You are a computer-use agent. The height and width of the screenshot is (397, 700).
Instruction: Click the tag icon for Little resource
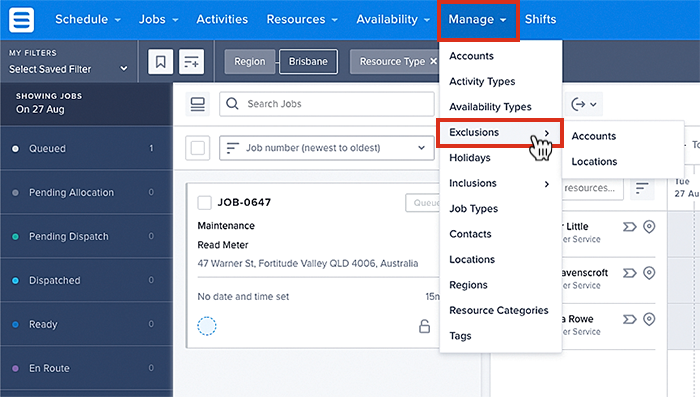pyautogui.click(x=629, y=227)
